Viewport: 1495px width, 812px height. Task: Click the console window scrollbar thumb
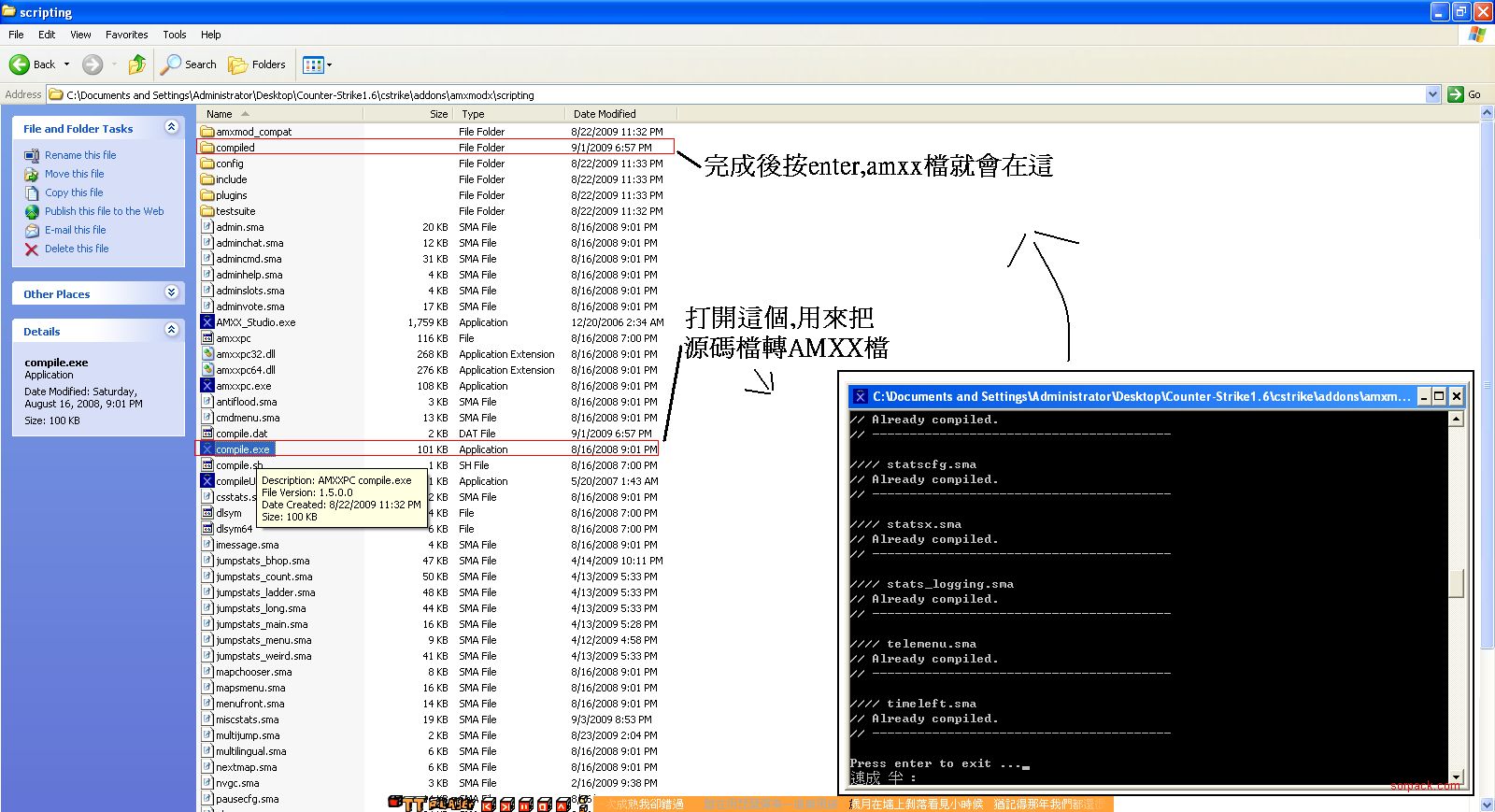1456,583
